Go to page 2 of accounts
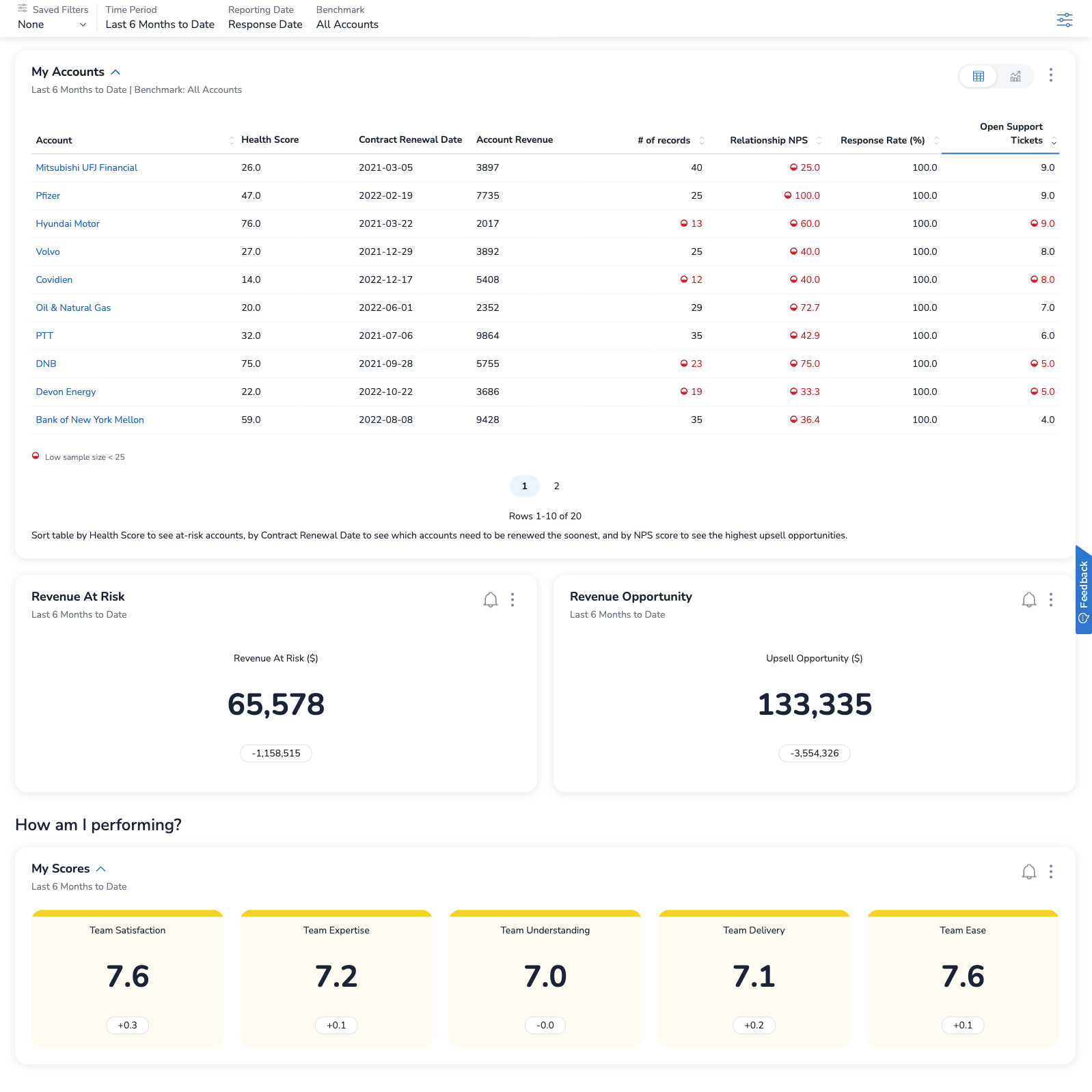The height and width of the screenshot is (1092, 1092). point(556,486)
